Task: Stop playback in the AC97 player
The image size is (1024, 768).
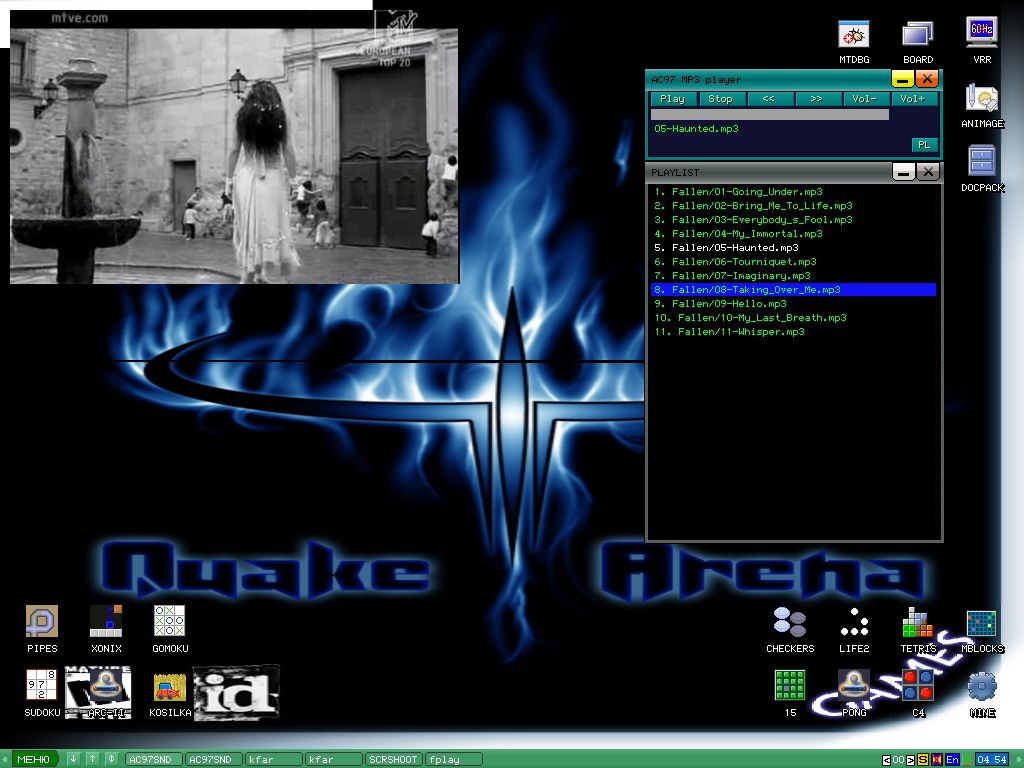Action: pyautogui.click(x=720, y=99)
